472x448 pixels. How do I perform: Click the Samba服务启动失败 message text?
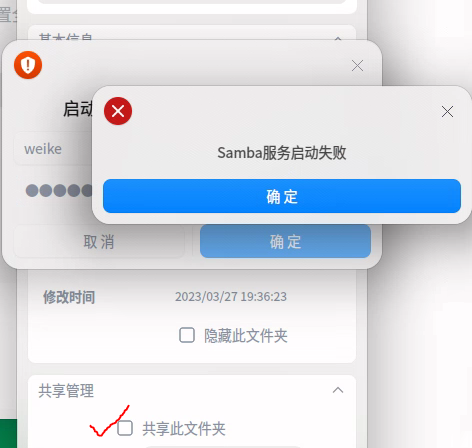[282, 153]
